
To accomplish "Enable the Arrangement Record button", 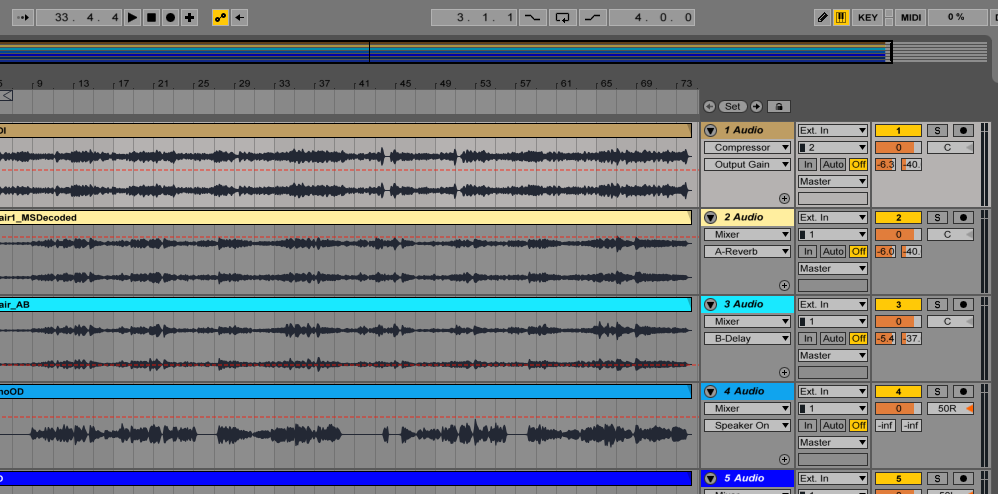I will click(x=171, y=18).
